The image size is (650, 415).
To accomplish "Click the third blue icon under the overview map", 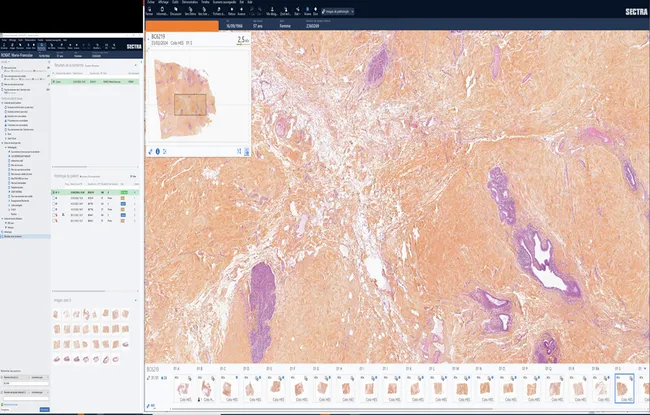I will (165, 152).
